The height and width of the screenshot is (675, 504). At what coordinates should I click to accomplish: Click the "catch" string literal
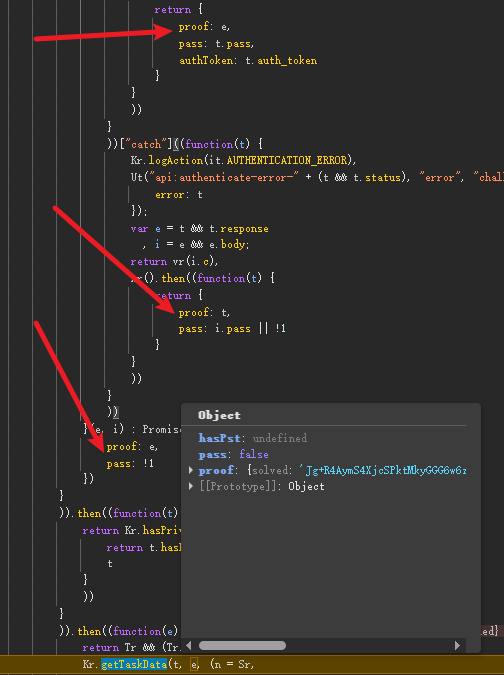point(146,144)
